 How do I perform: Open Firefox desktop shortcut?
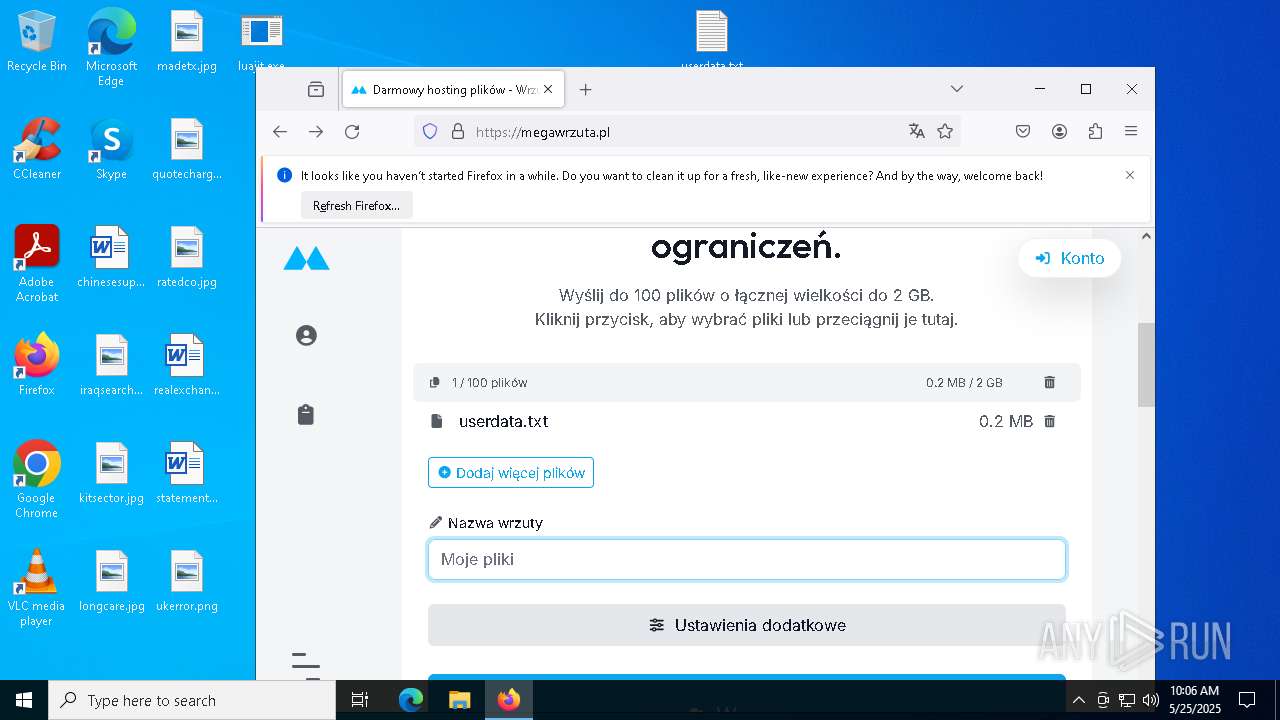tap(36, 365)
